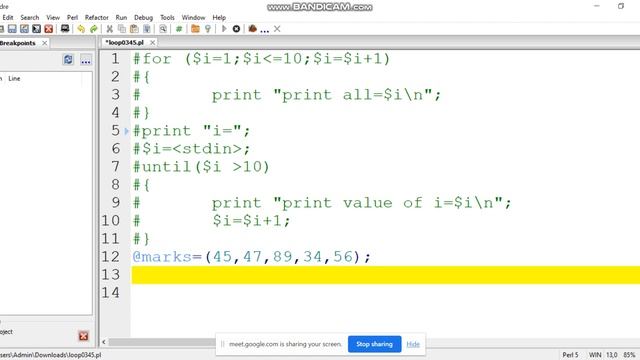
Task: Click the line 5 fold marker
Action: pyautogui.click(x=127, y=131)
